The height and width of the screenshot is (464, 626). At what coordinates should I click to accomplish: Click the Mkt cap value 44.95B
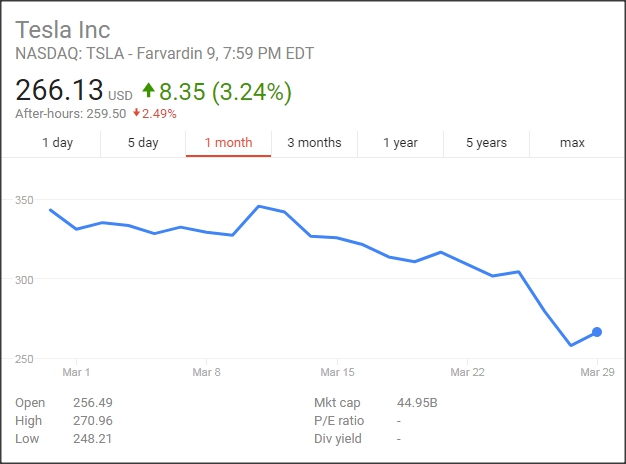pos(417,403)
